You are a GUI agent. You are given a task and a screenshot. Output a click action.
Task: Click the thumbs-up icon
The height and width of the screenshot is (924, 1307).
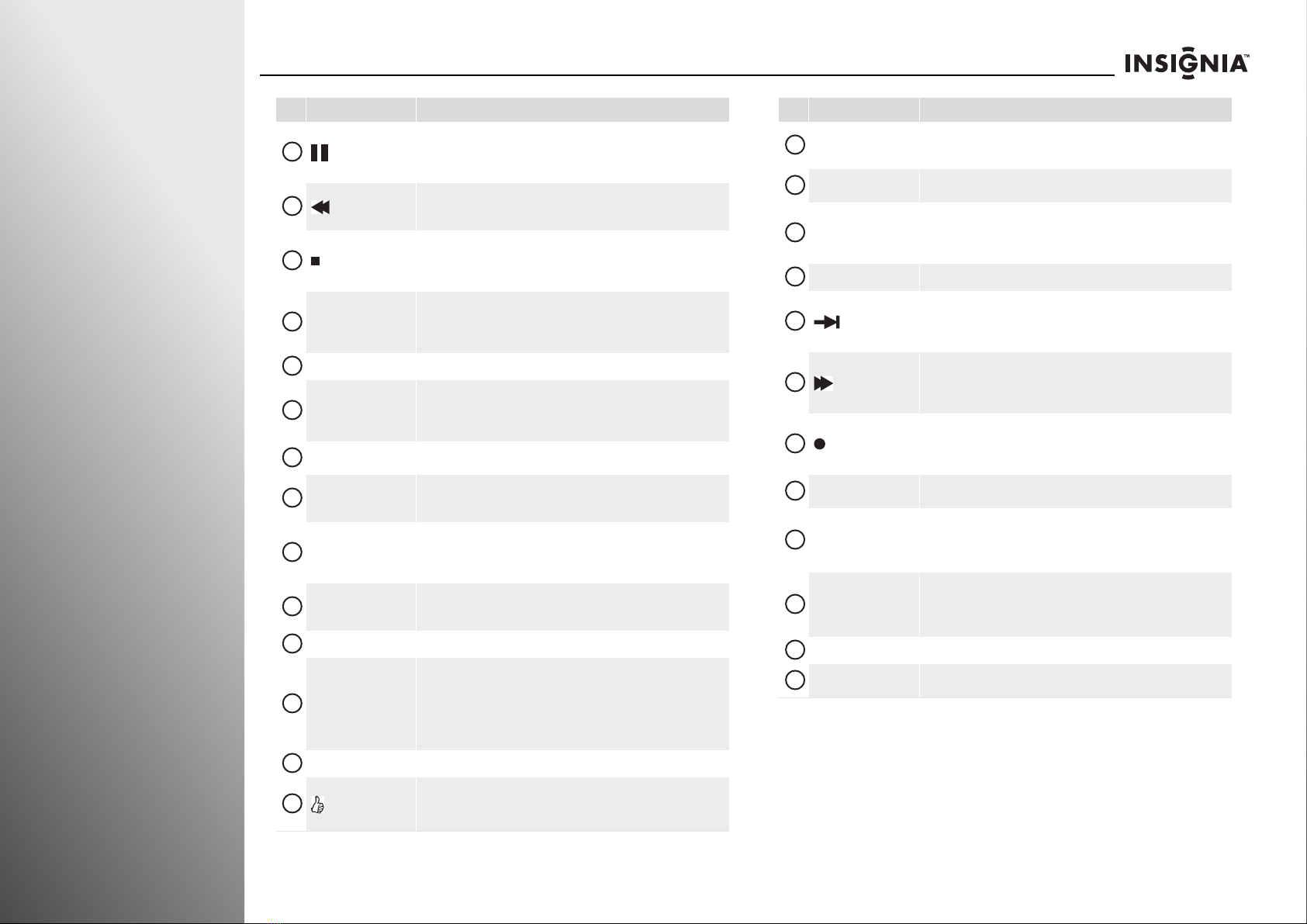tap(316, 805)
